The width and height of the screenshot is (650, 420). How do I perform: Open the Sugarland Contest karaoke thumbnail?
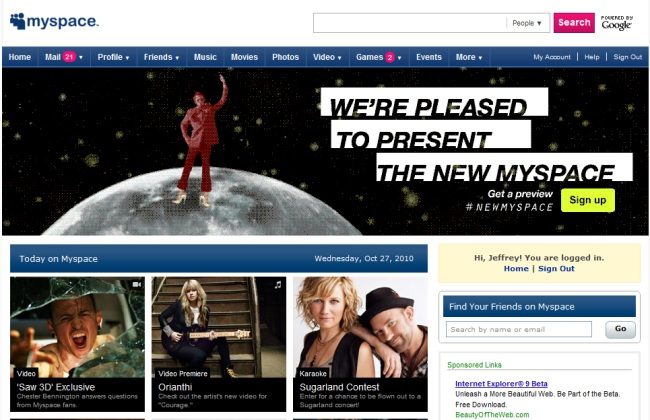click(x=360, y=327)
